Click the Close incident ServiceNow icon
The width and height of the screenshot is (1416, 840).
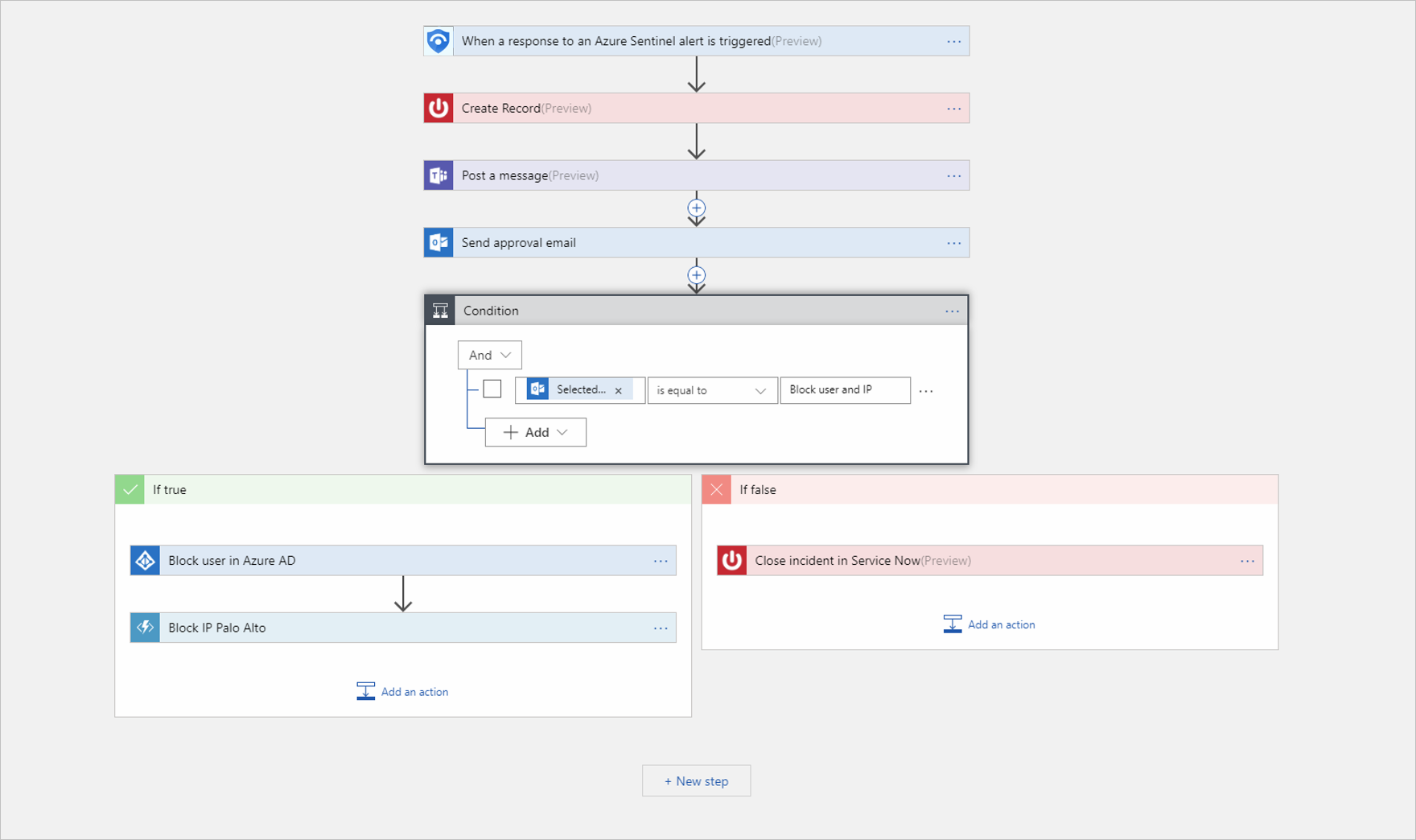pos(731,561)
